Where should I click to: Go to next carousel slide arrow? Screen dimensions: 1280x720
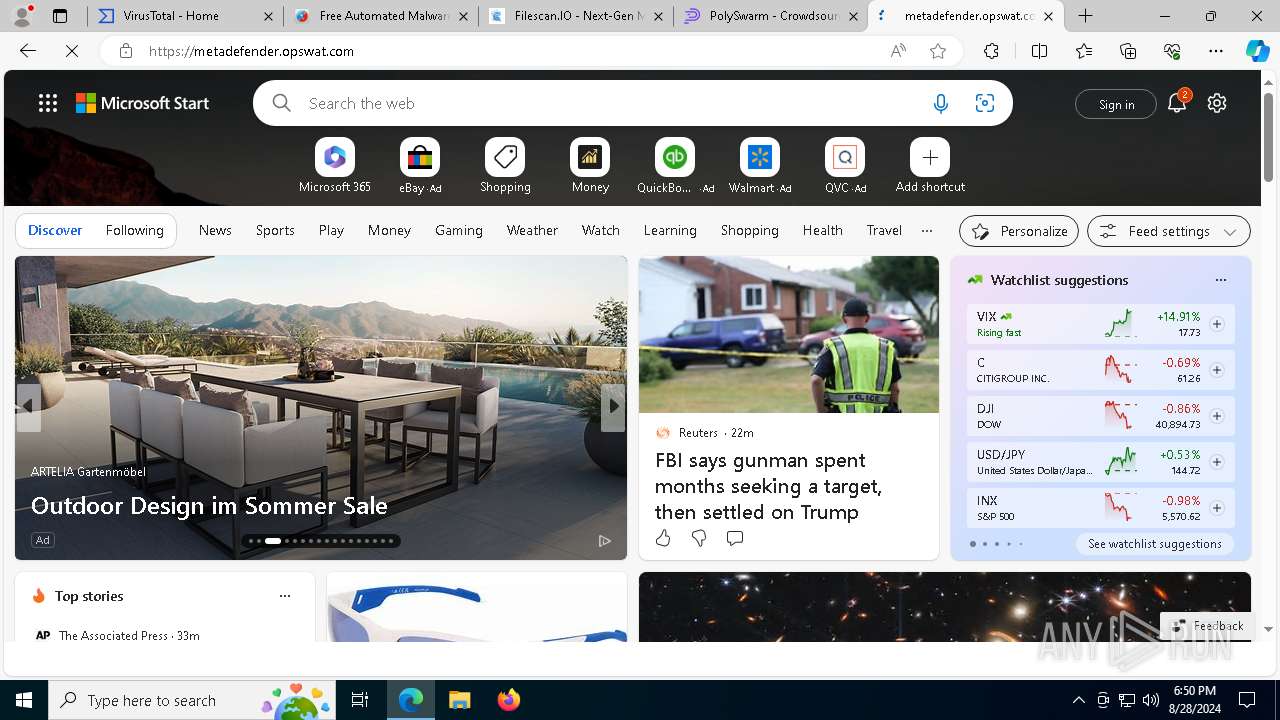pos(613,406)
